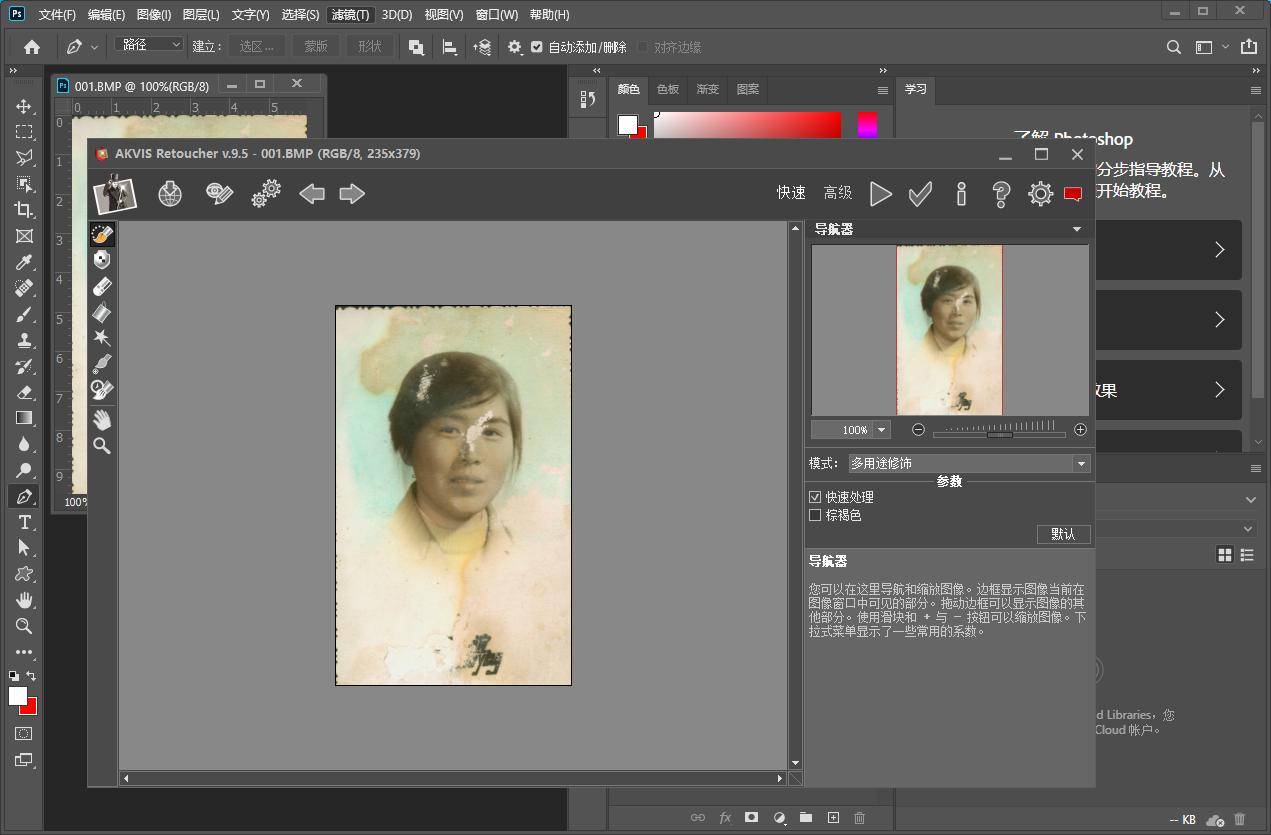Open AKVIS program info icon
Image resolution: width=1271 pixels, height=835 pixels.
[961, 194]
